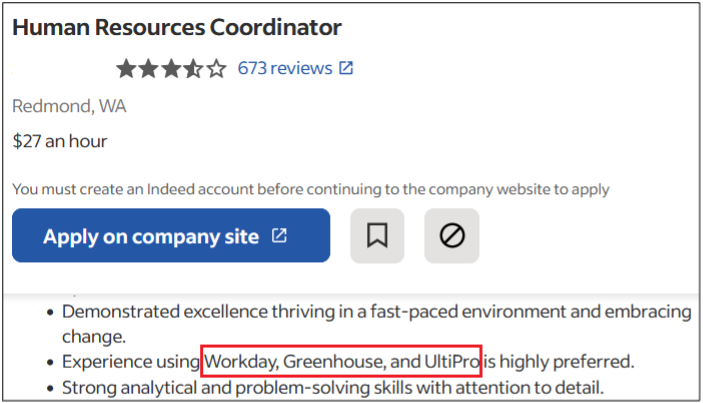Apply on company site
Screen dimensions: 703x403
(171, 235)
